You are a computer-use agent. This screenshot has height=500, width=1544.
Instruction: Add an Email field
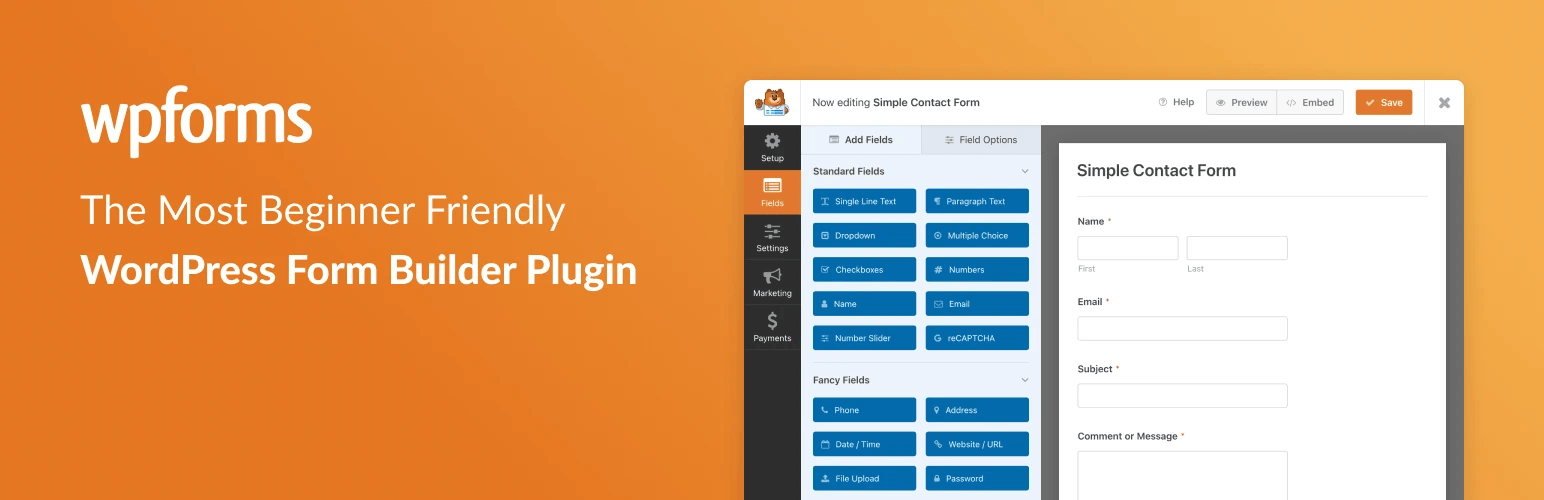tap(977, 303)
